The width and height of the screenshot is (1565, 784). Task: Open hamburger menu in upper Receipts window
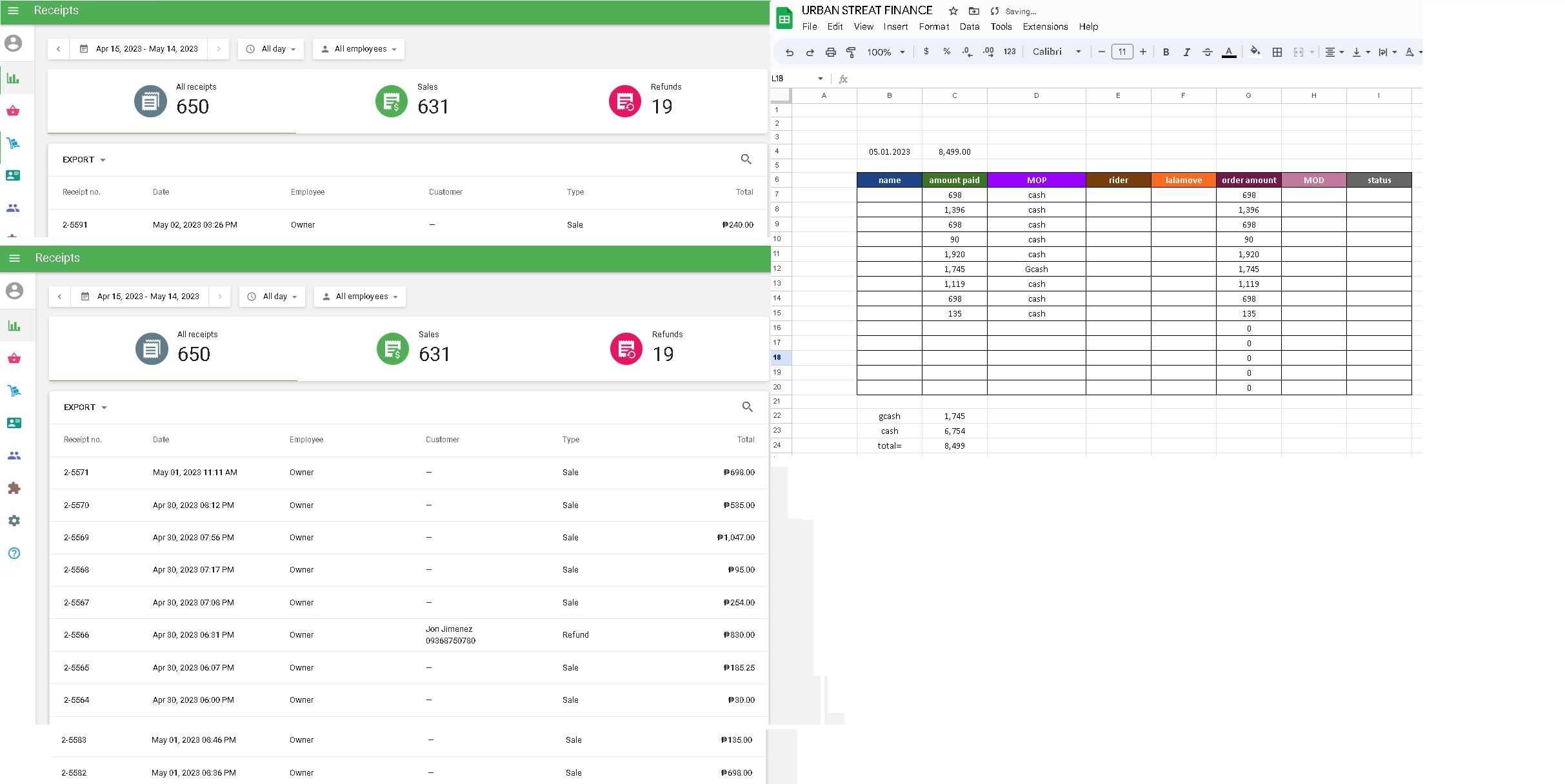(x=13, y=10)
